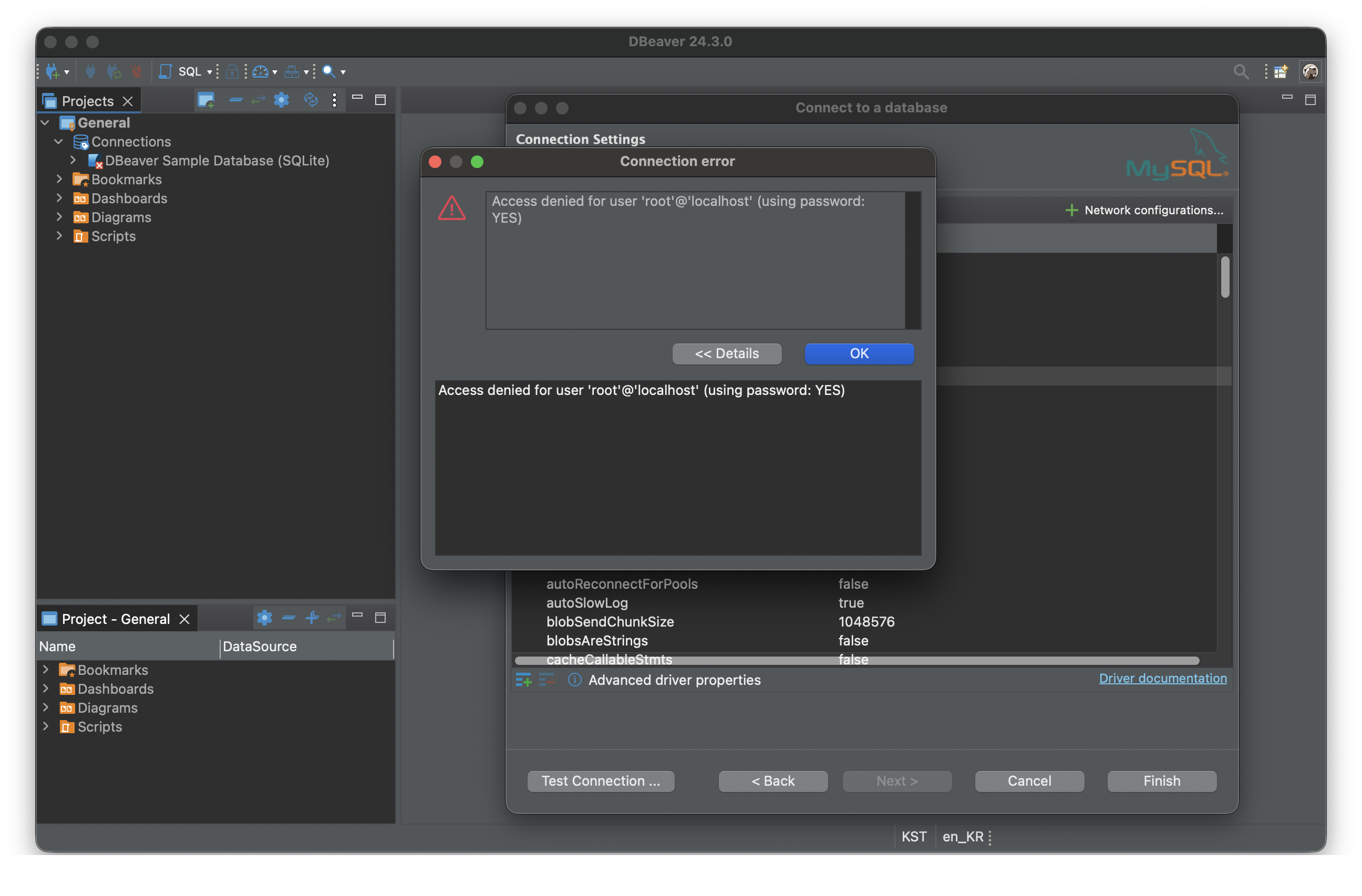The image size is (1362, 896).
Task: Click the New Database Connection plug icon
Action: (52, 71)
